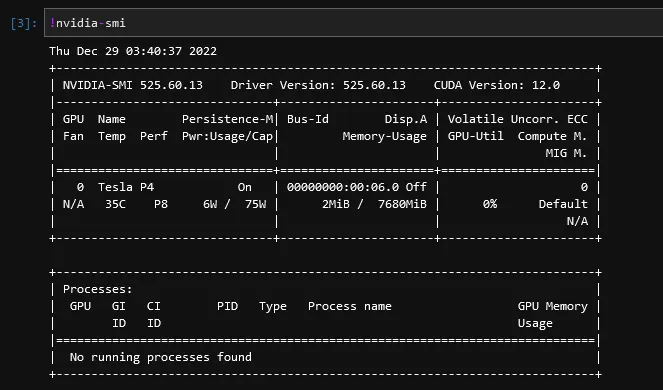Click Driver Version: 525.60.13 text

click(x=318, y=85)
